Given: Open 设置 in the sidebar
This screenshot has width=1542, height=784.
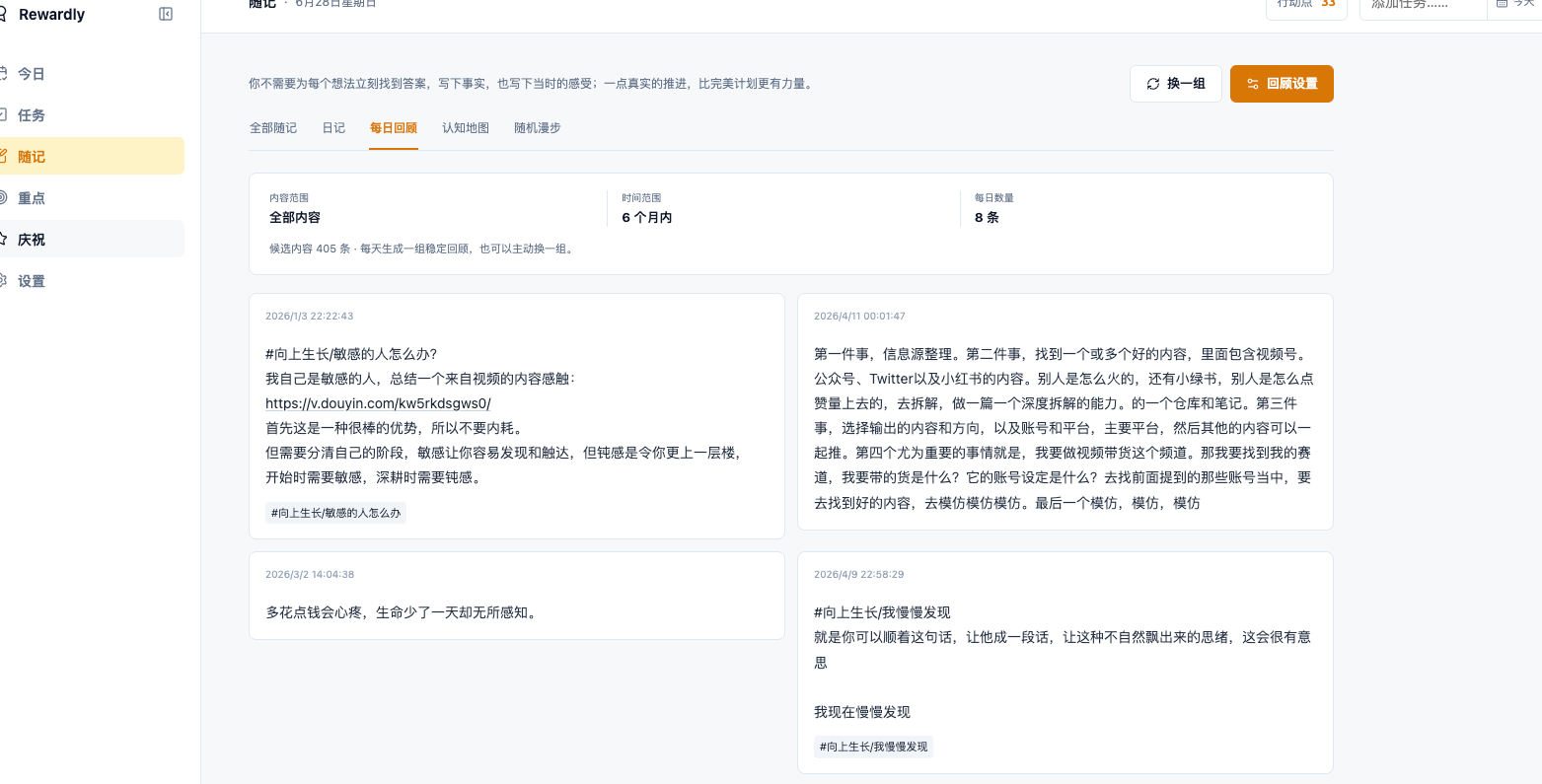Looking at the screenshot, I should (x=91, y=281).
